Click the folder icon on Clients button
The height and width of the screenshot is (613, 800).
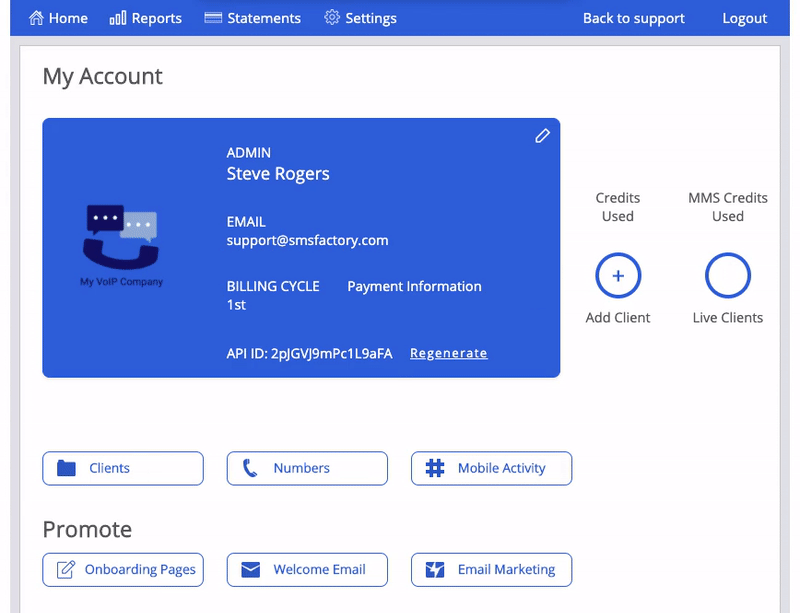[x=66, y=468]
